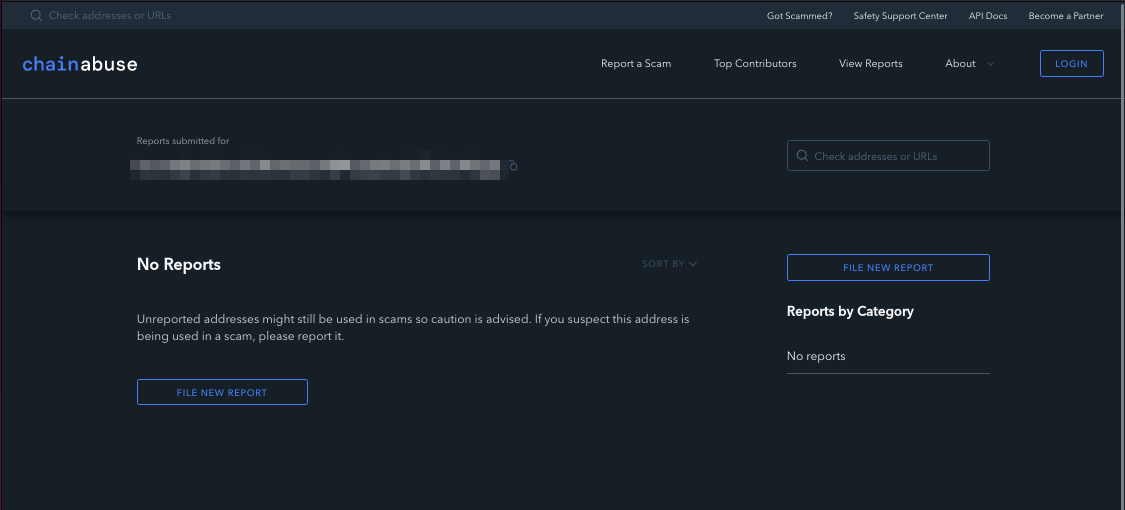Select View Reports in navigation
This screenshot has width=1125, height=510.
(870, 64)
